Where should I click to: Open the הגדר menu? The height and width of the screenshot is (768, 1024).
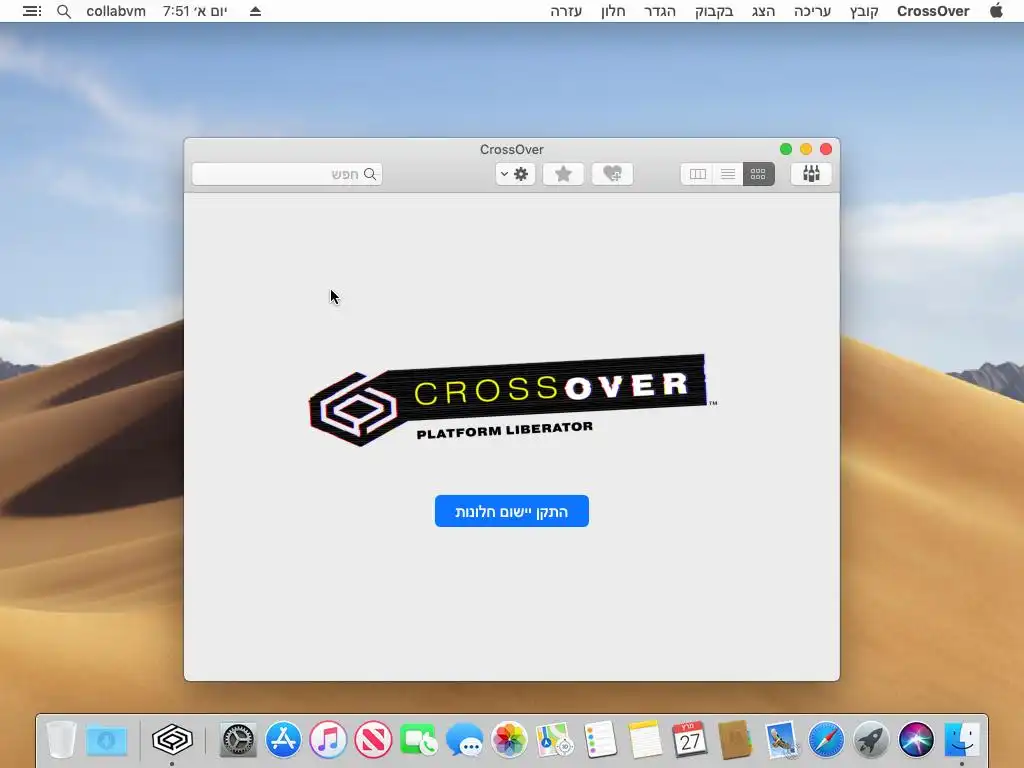tap(660, 11)
